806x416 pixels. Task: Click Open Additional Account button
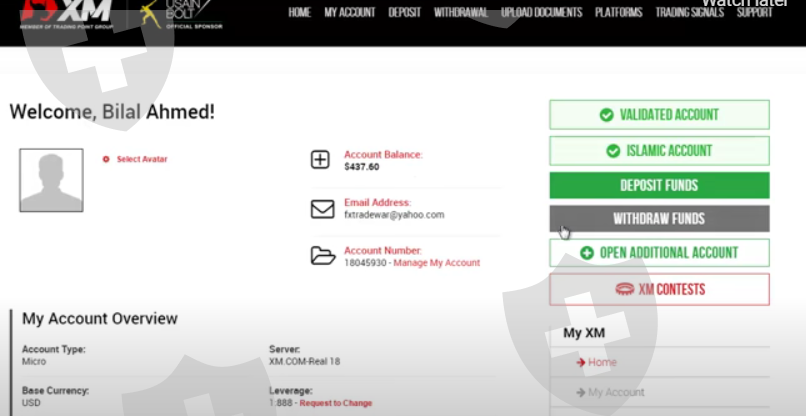click(x=660, y=253)
